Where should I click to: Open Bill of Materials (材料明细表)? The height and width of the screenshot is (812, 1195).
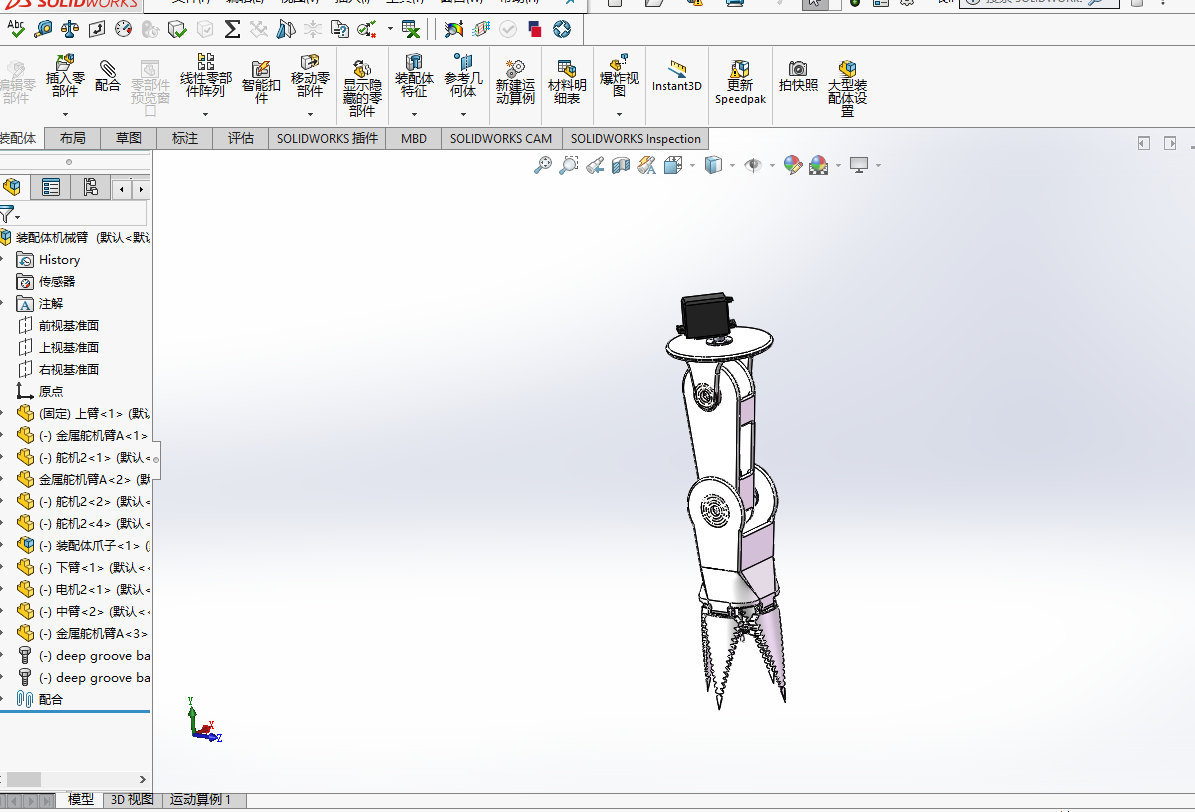click(x=567, y=82)
